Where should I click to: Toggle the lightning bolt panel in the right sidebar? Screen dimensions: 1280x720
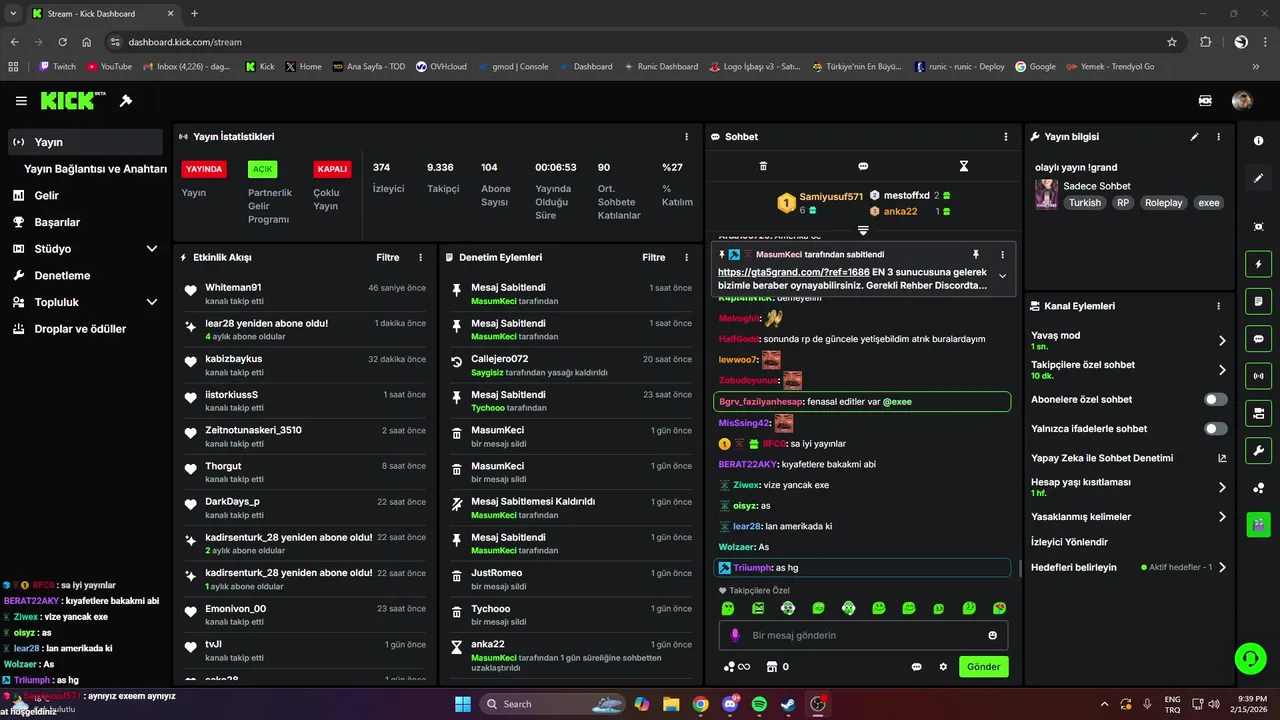[x=1258, y=264]
